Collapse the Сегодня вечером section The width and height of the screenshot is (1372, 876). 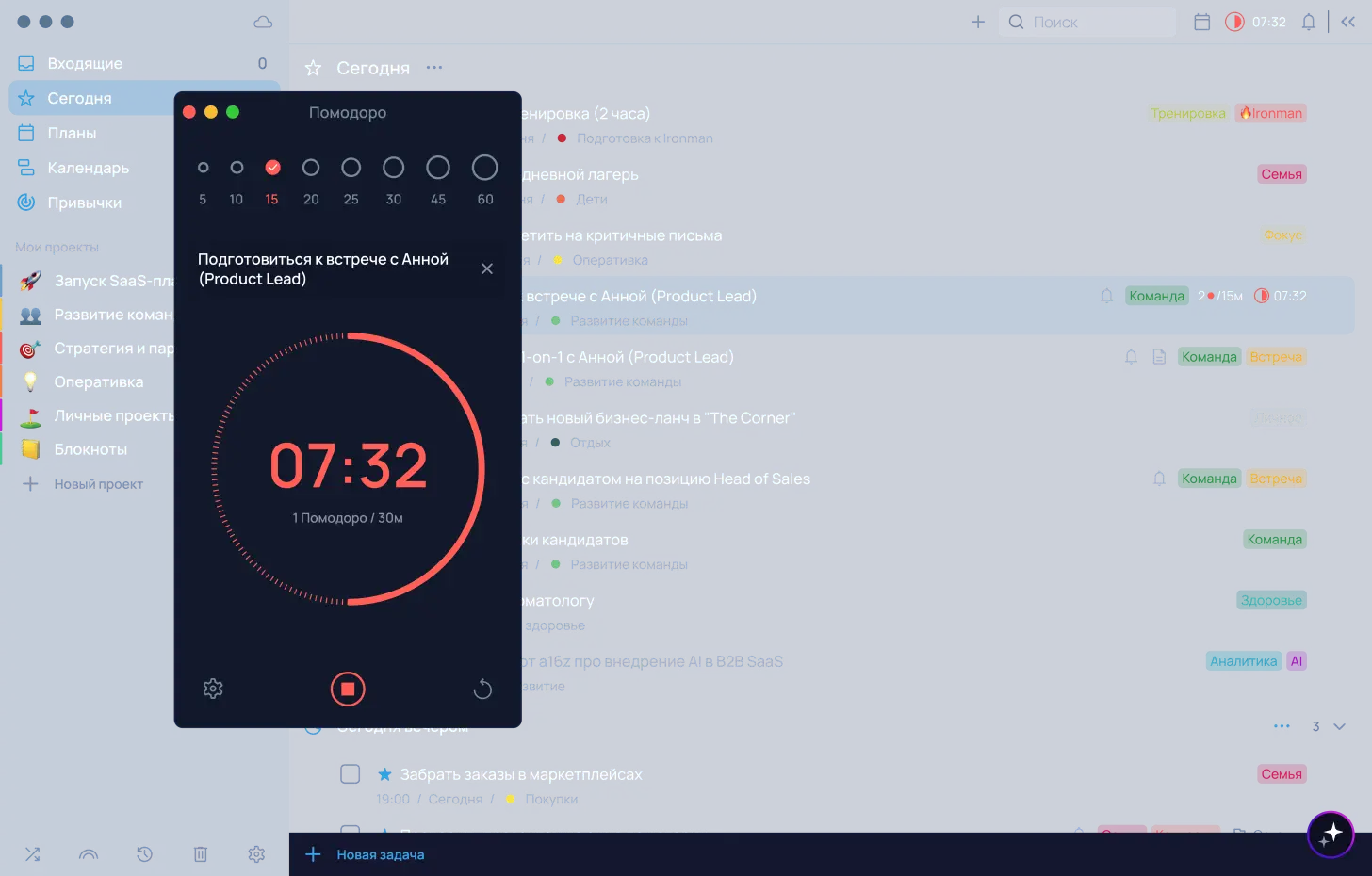(x=1339, y=726)
